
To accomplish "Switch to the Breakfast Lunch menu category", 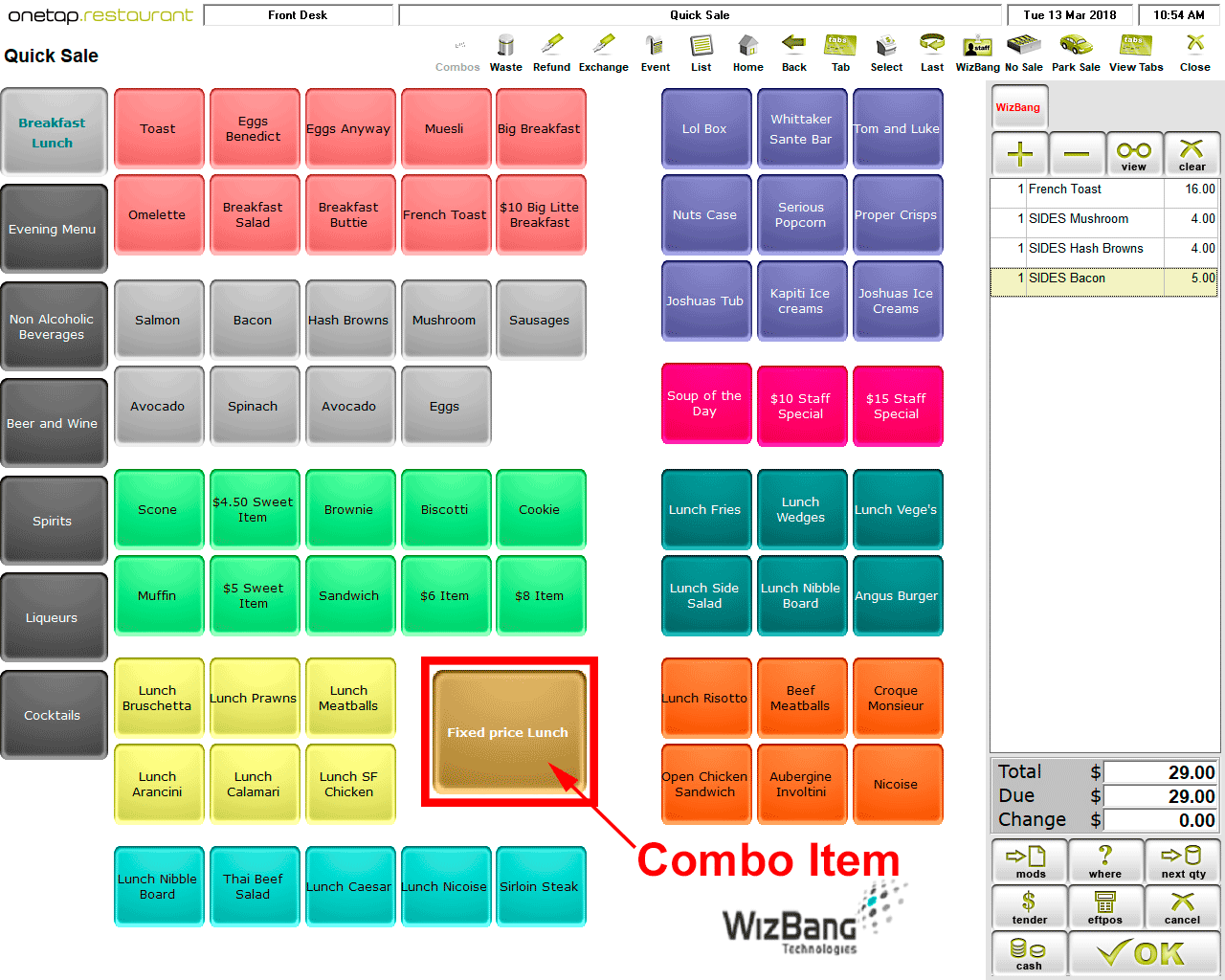I will [53, 132].
